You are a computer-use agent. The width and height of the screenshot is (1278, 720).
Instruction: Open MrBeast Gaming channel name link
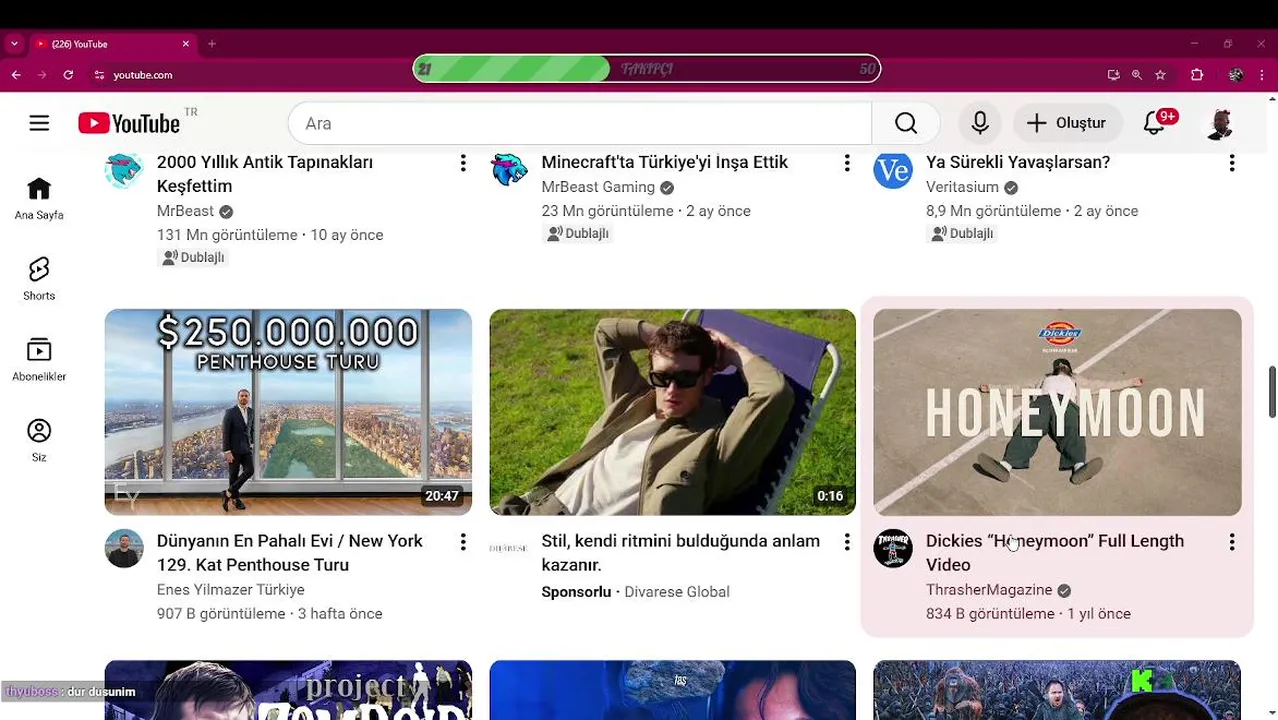[x=598, y=187]
